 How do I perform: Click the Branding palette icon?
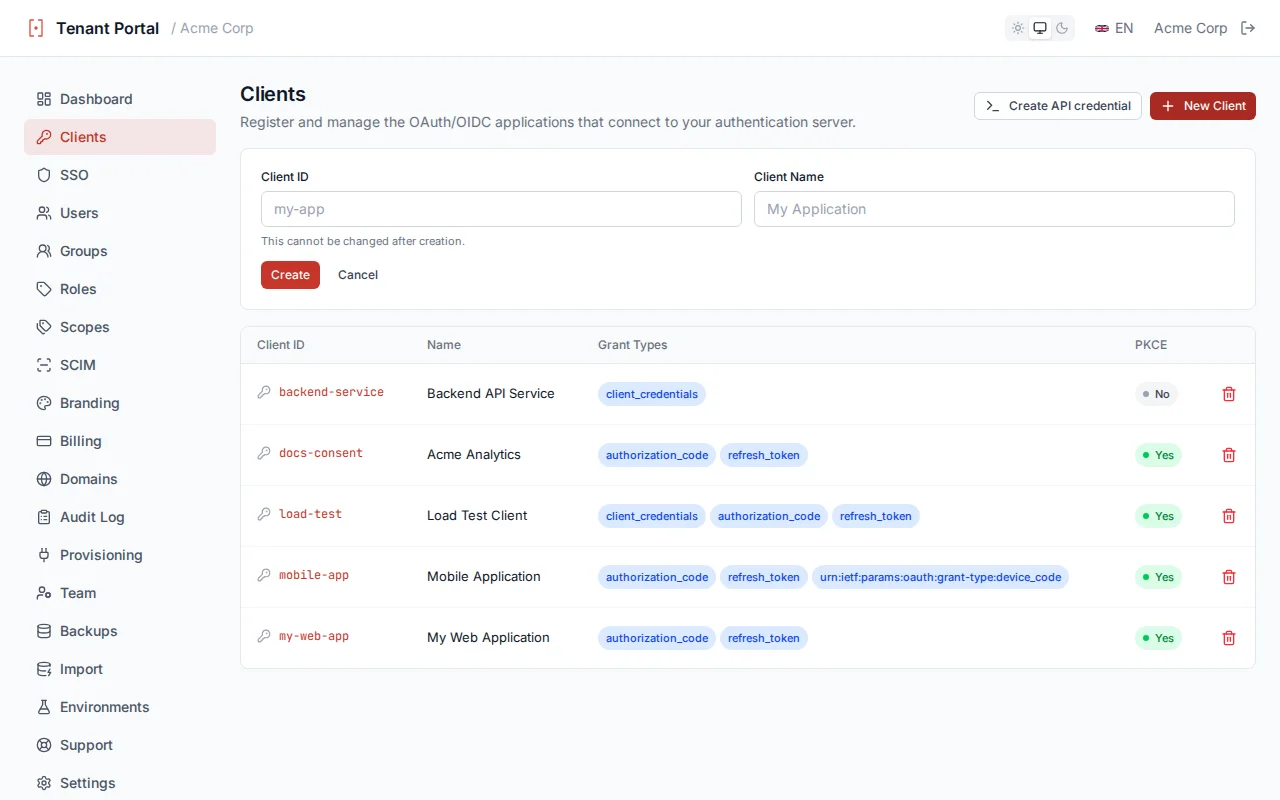click(x=44, y=403)
